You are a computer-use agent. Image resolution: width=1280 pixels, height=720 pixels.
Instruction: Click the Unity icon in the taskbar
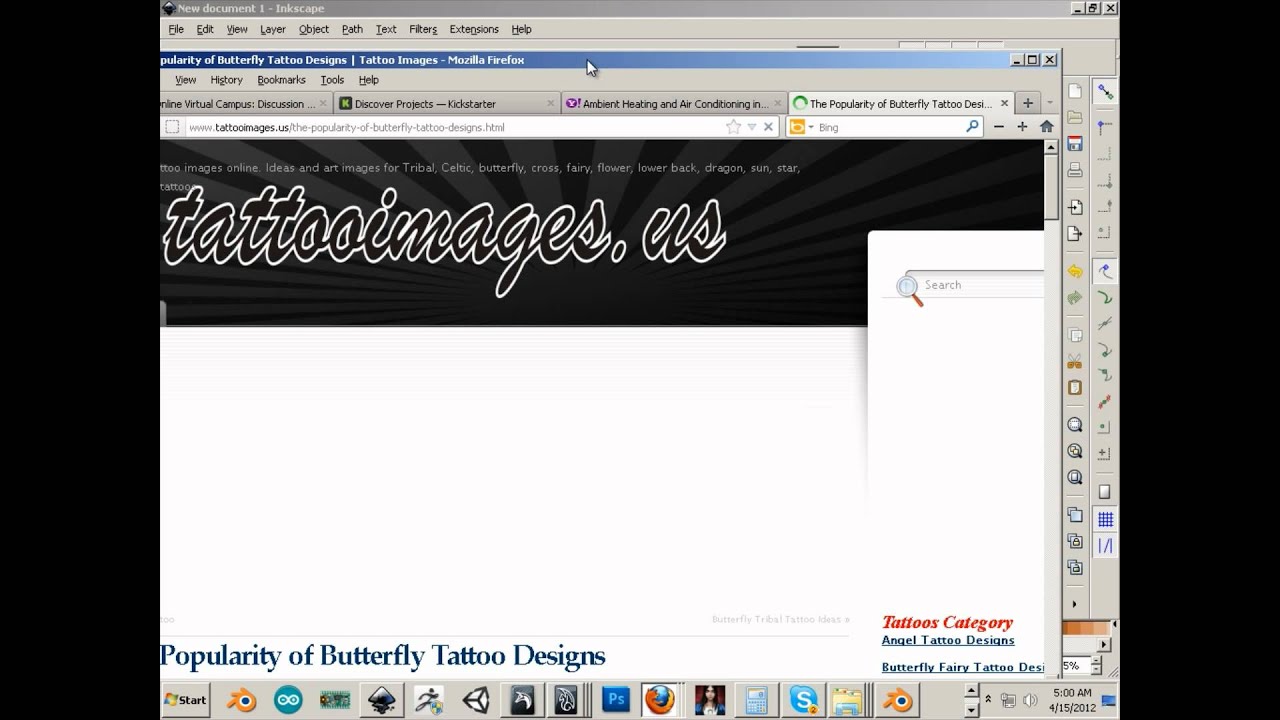click(x=476, y=700)
